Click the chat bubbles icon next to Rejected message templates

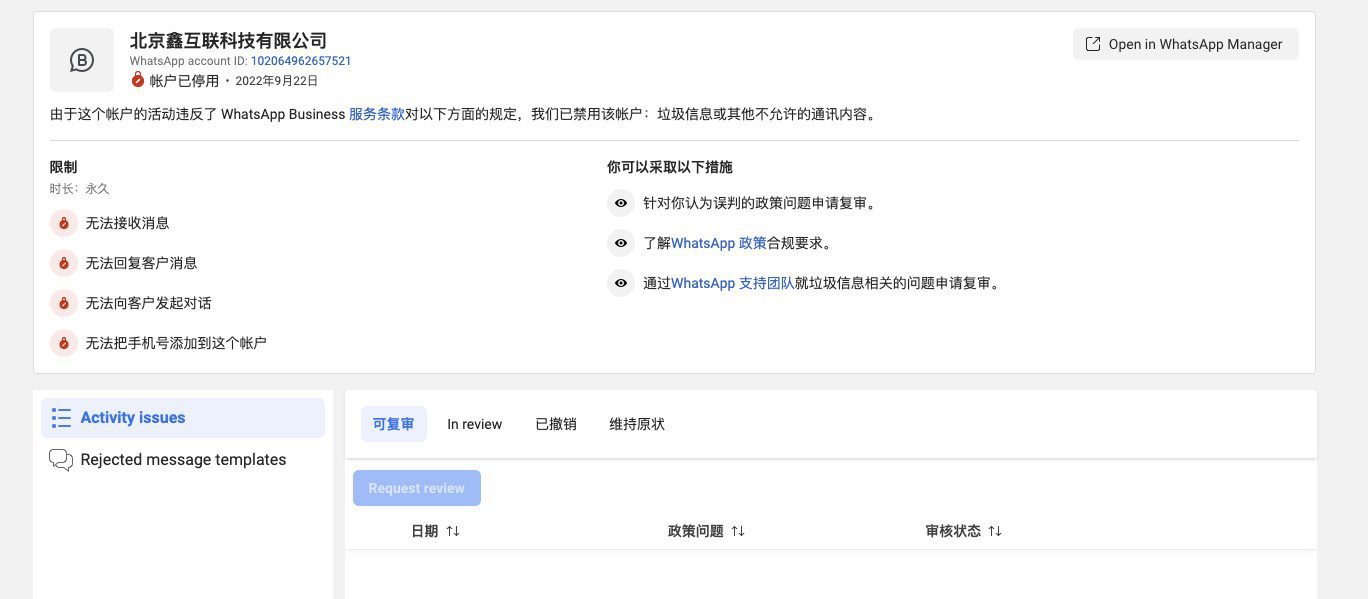click(61, 460)
